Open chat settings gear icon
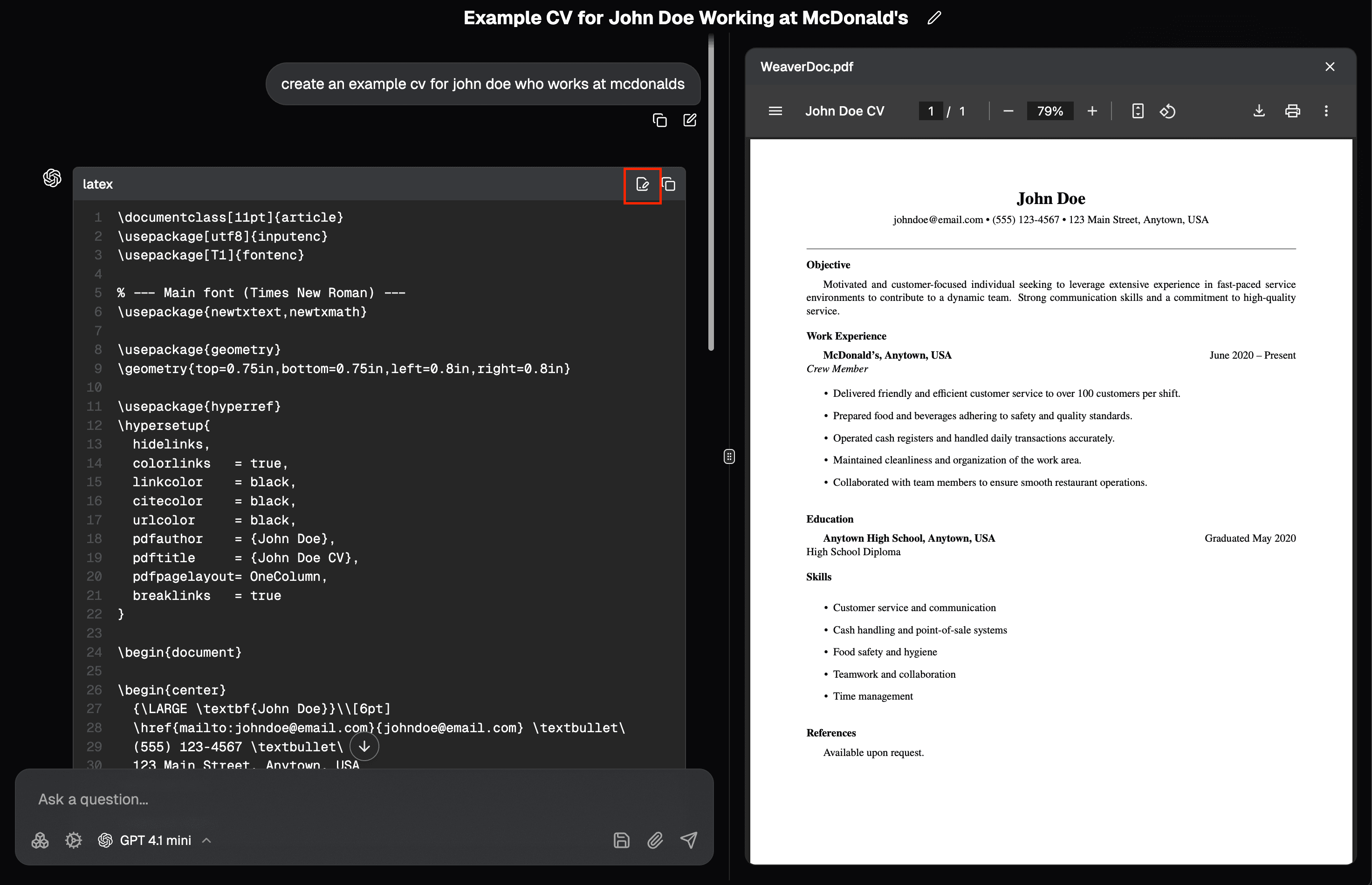 click(x=74, y=840)
